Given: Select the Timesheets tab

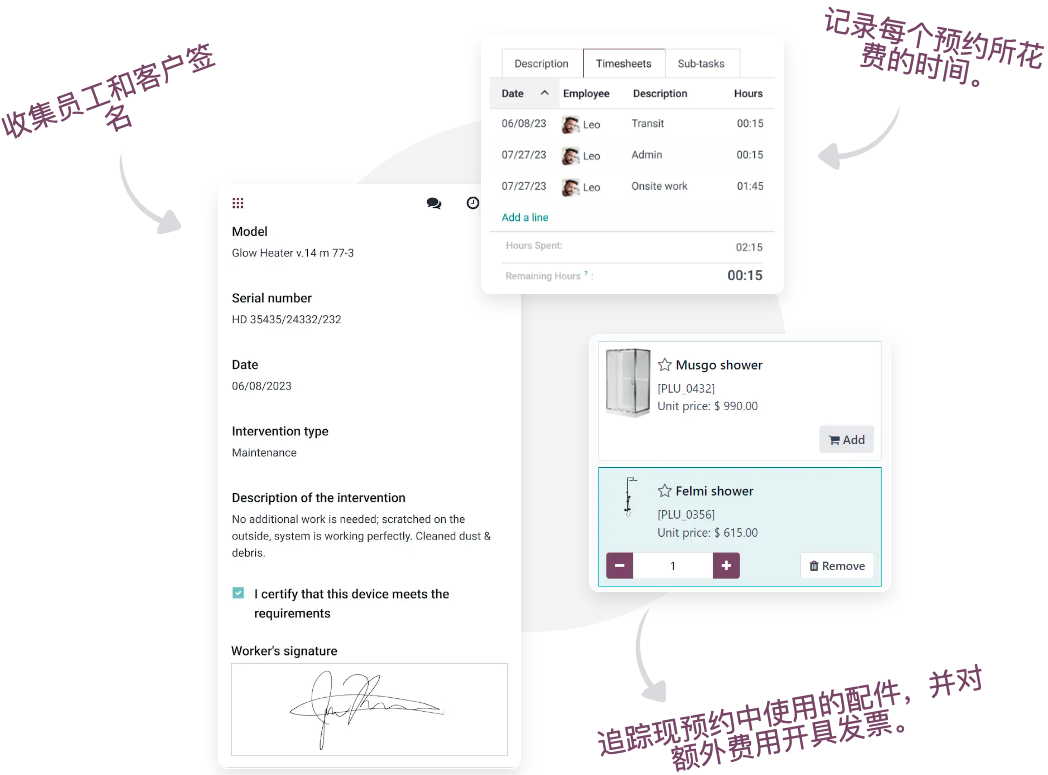Looking at the screenshot, I should 624,63.
